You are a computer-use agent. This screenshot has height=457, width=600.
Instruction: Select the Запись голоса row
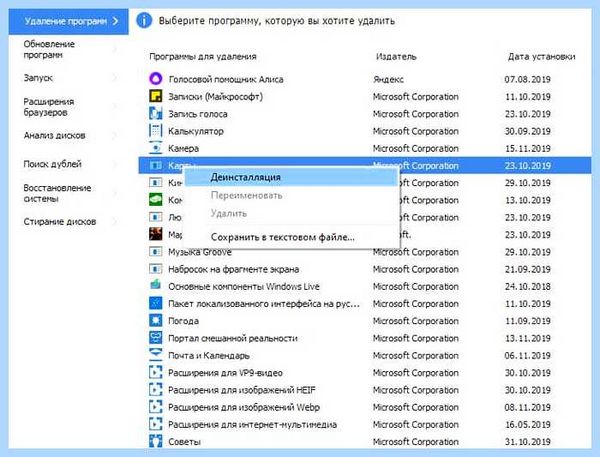coord(365,114)
